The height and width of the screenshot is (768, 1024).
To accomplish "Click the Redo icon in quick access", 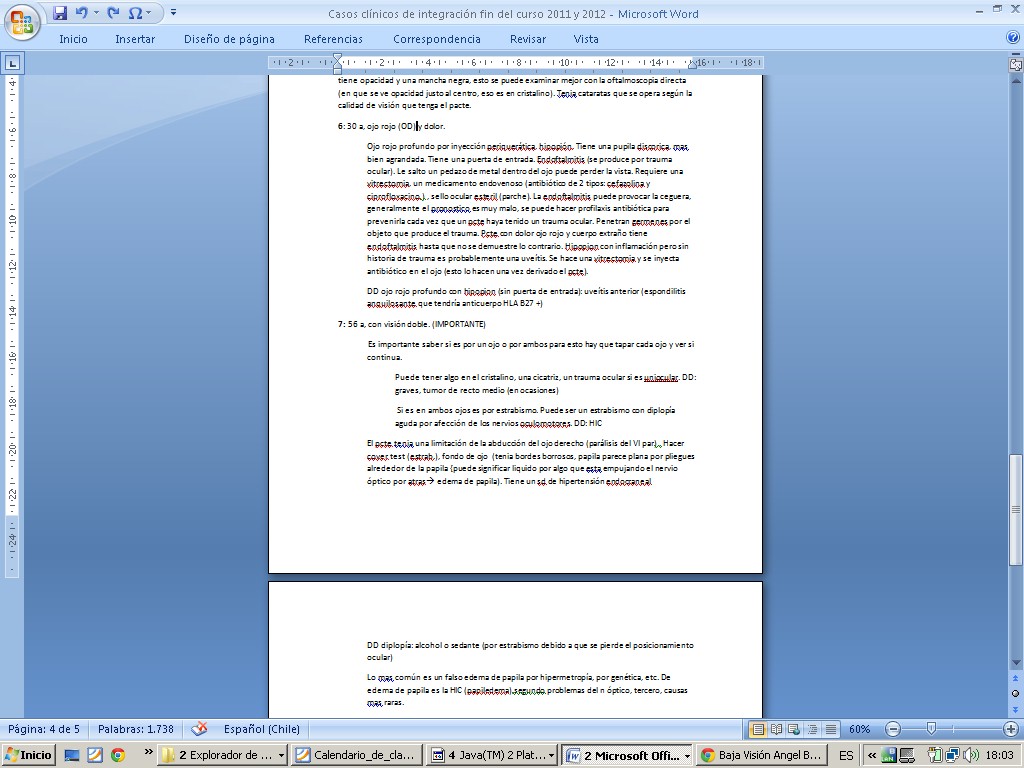I will tap(113, 13).
